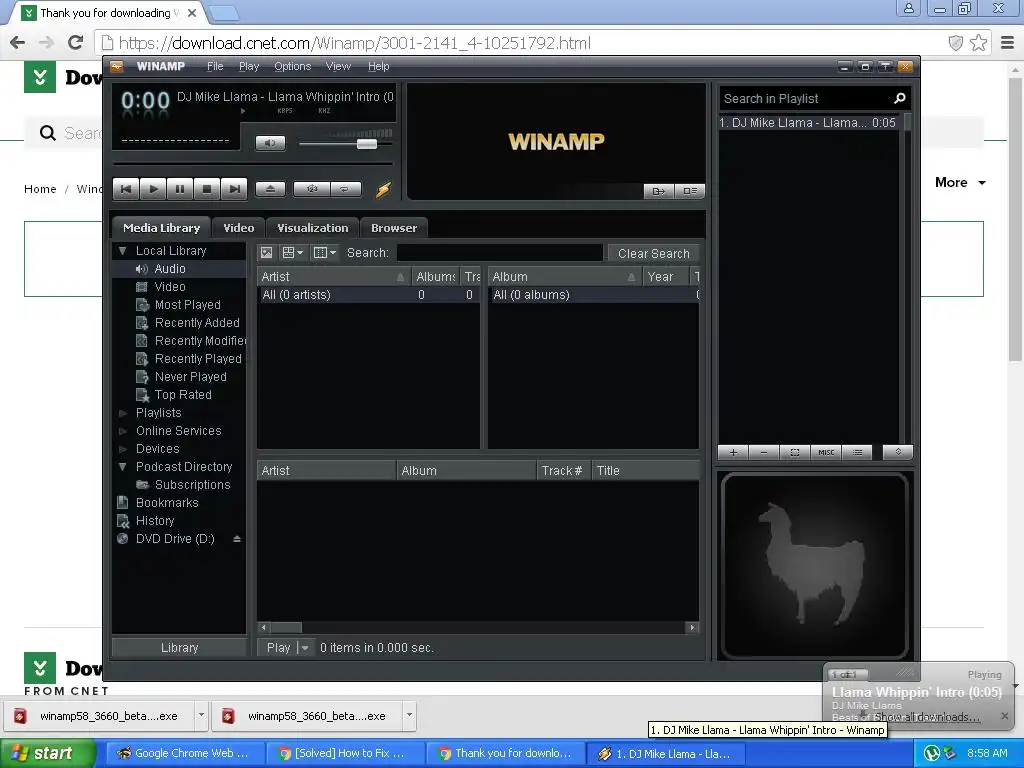This screenshot has height=768, width=1024.
Task: Click the playlist Select button
Action: tap(795, 453)
